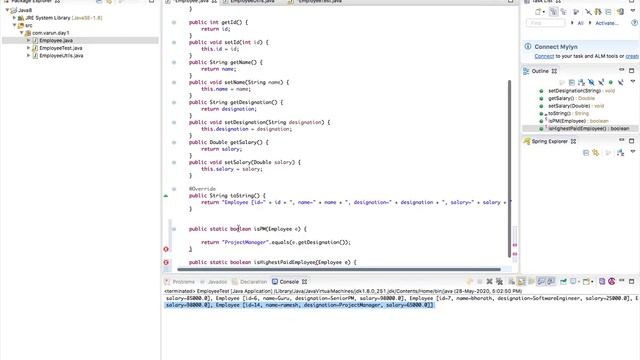Click the Link with Editor icon in Spring Explorer
This screenshot has width=640, height=360.
click(x=596, y=153)
